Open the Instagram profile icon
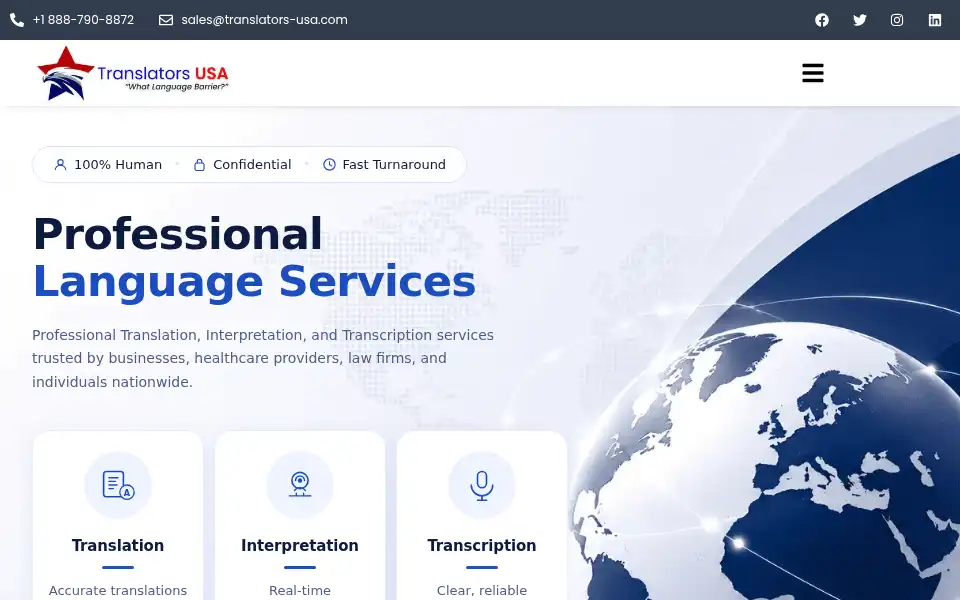This screenshot has height=600, width=960. 897,20
